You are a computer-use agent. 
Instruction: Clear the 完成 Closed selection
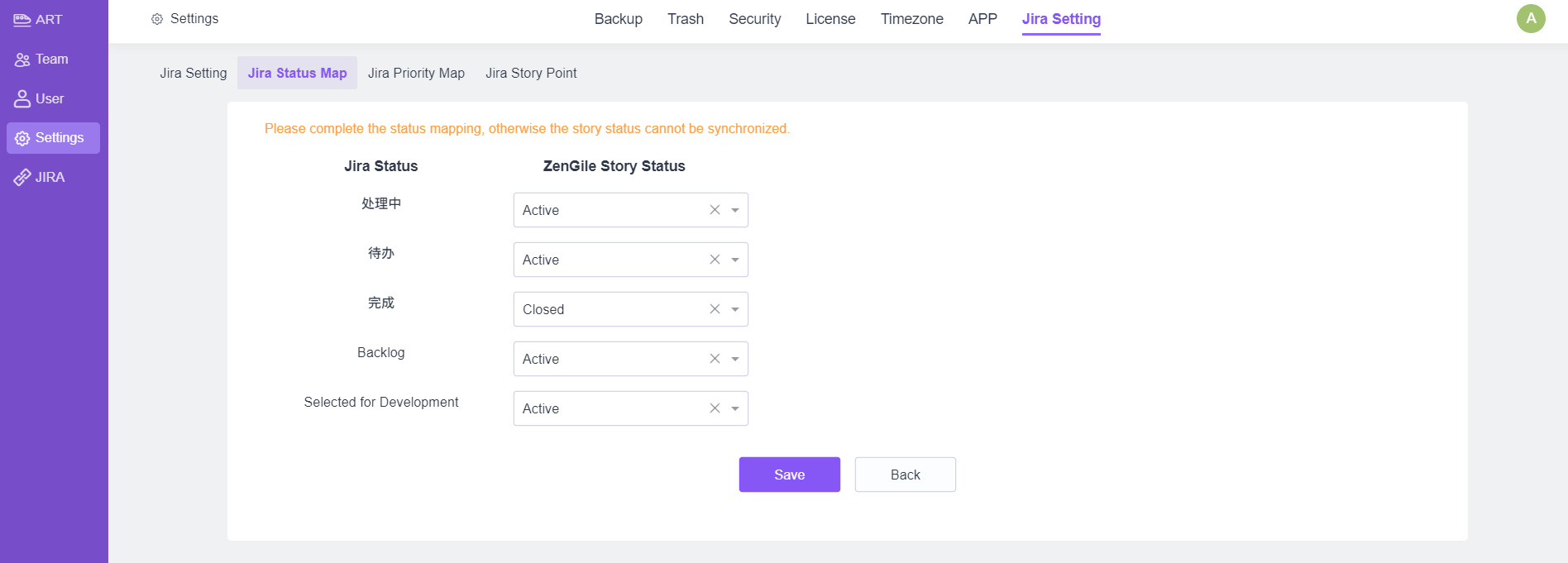click(715, 309)
